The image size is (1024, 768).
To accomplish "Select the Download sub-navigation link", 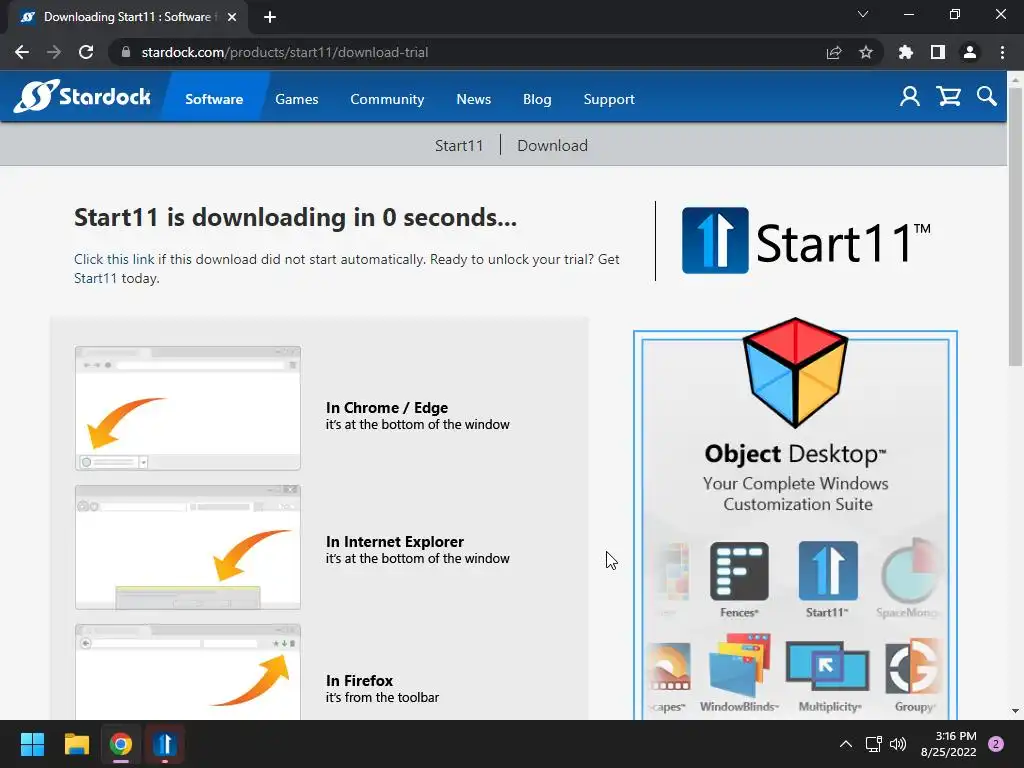I will tap(552, 146).
